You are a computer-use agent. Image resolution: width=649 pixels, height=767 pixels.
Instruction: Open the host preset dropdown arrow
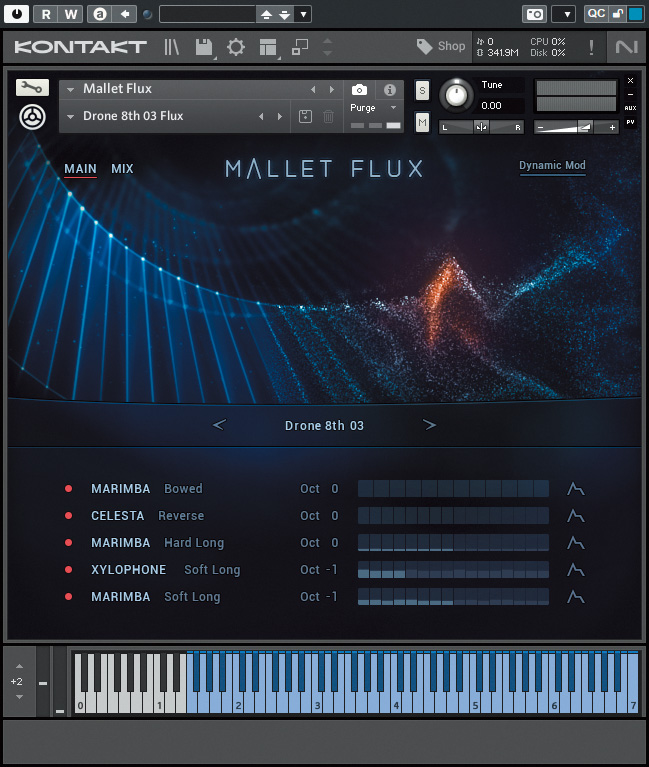303,14
